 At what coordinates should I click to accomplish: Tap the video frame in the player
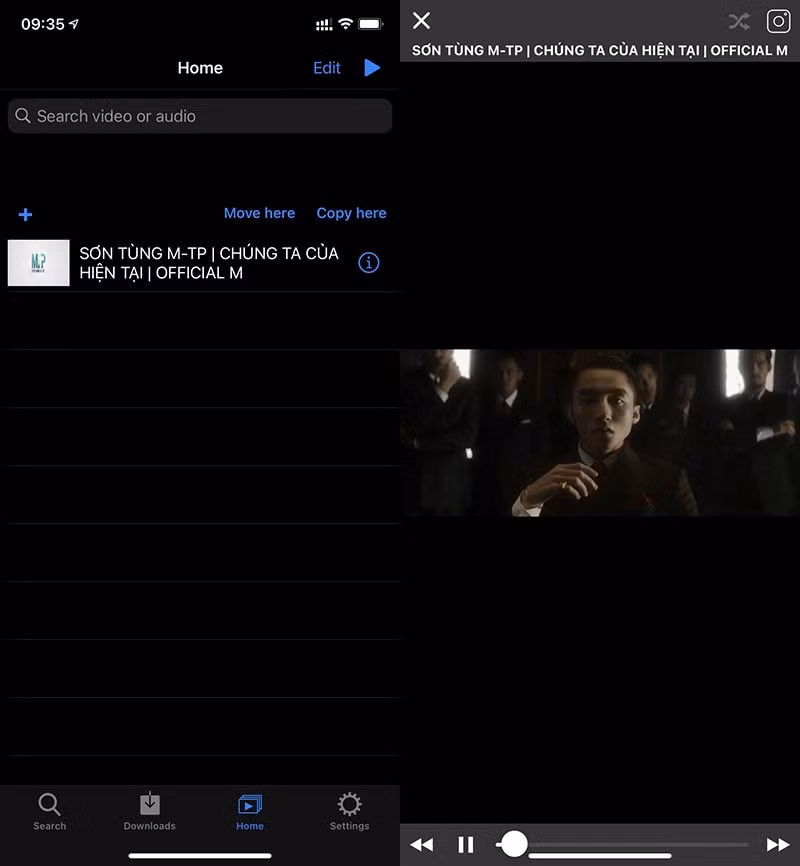click(600, 432)
